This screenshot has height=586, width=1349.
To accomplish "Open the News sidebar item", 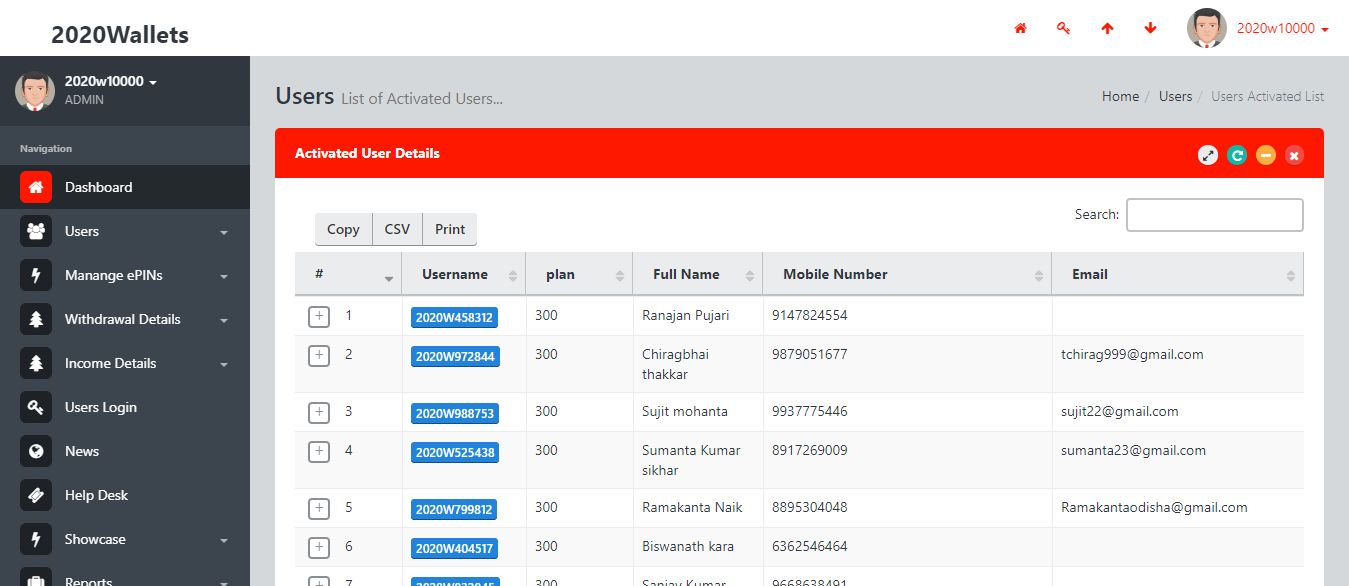I will [82, 451].
